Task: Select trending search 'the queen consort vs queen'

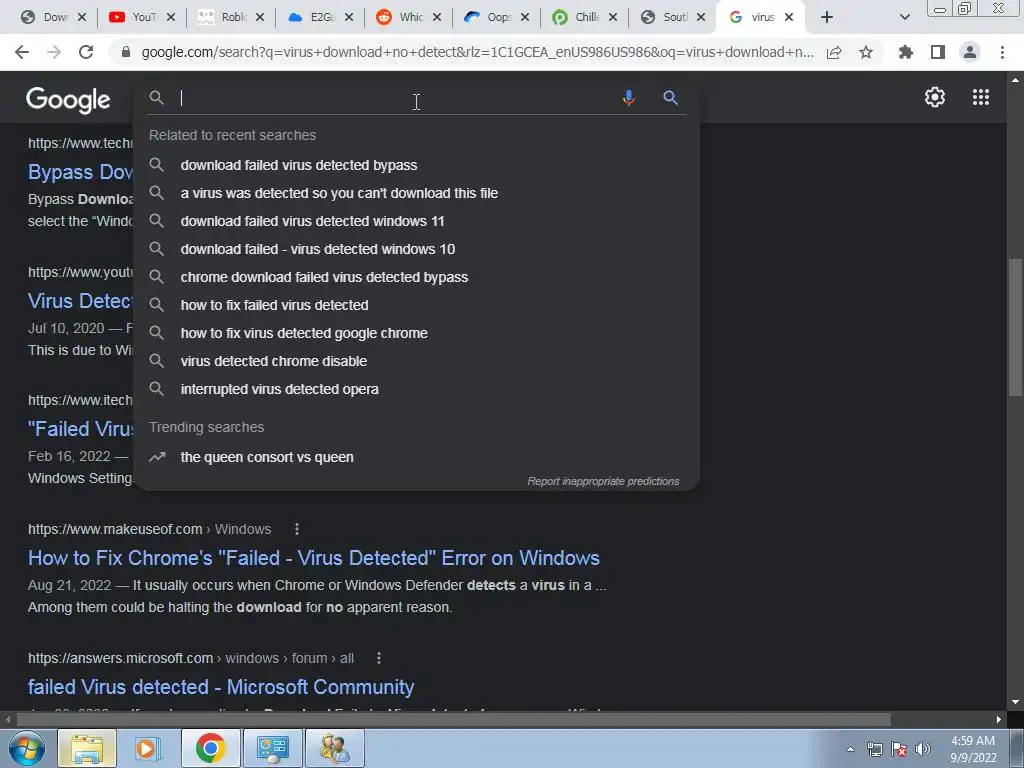Action: point(416,457)
